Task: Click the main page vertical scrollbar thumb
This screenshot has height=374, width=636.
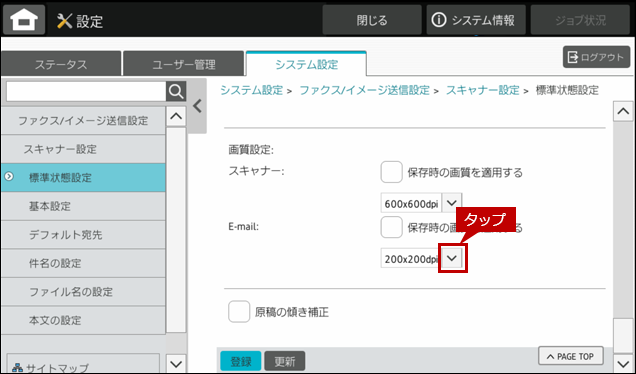Action: [x=623, y=336]
